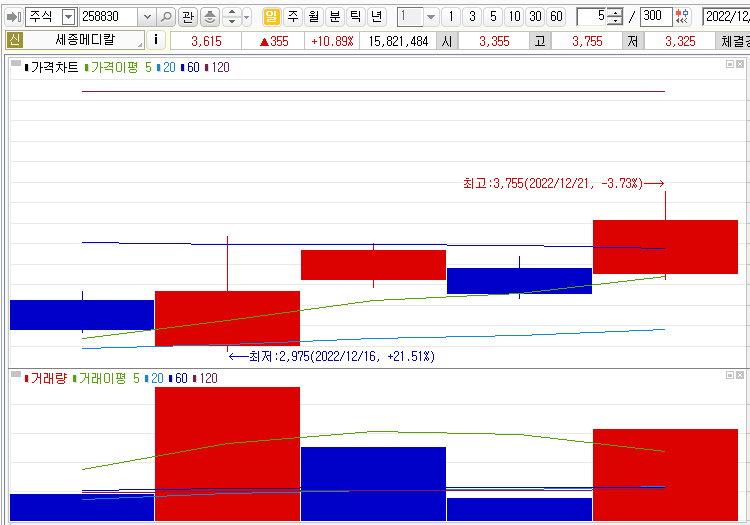Maximize the price chart panel
750x525 pixels.
[730, 64]
